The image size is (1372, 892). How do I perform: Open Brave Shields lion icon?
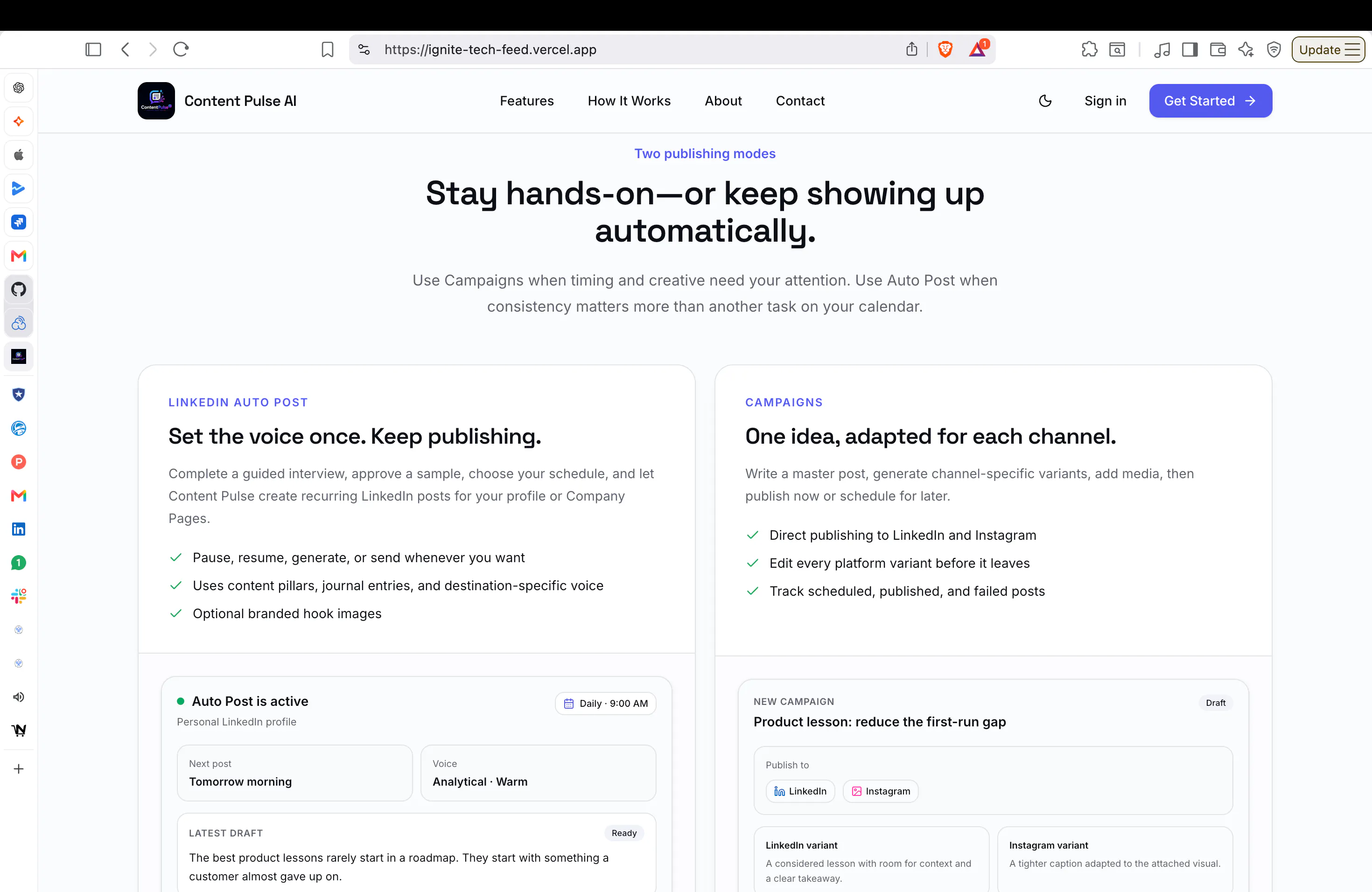pyautogui.click(x=945, y=49)
